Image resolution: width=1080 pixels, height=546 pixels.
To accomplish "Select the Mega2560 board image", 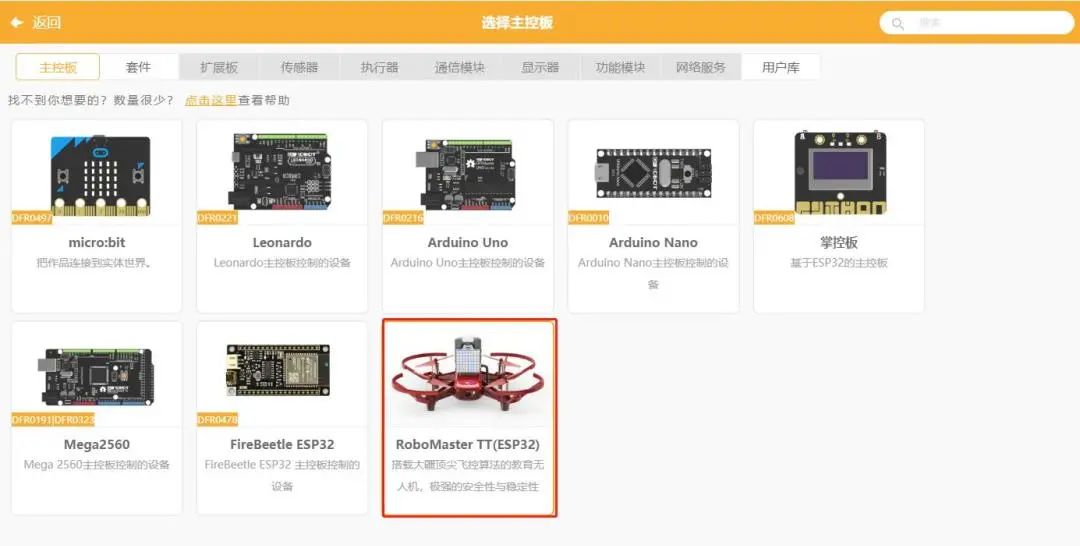I will coord(98,377).
